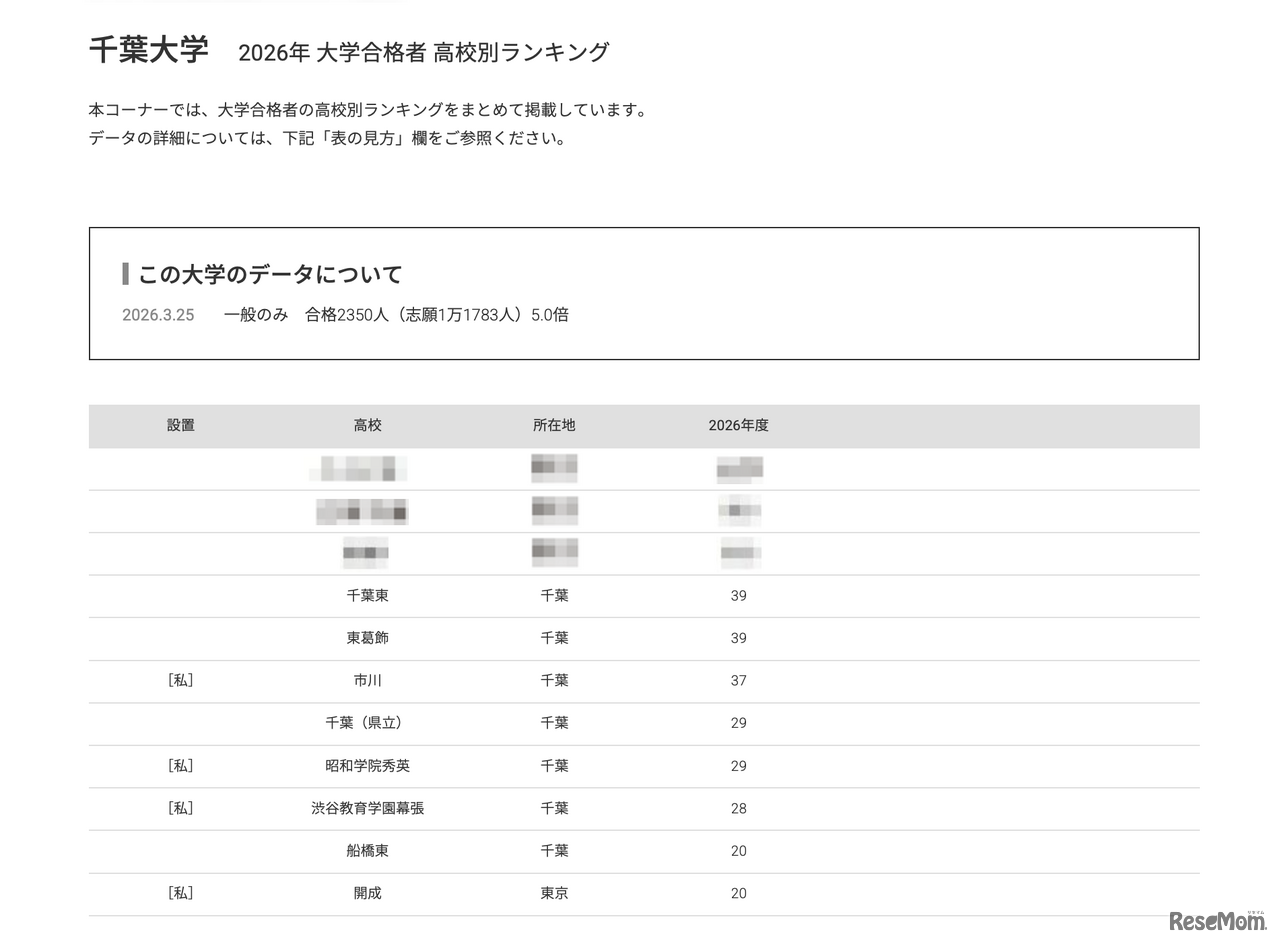Click the school name 市川
Image resolution: width=1280 pixels, height=944 pixels.
[x=368, y=680]
